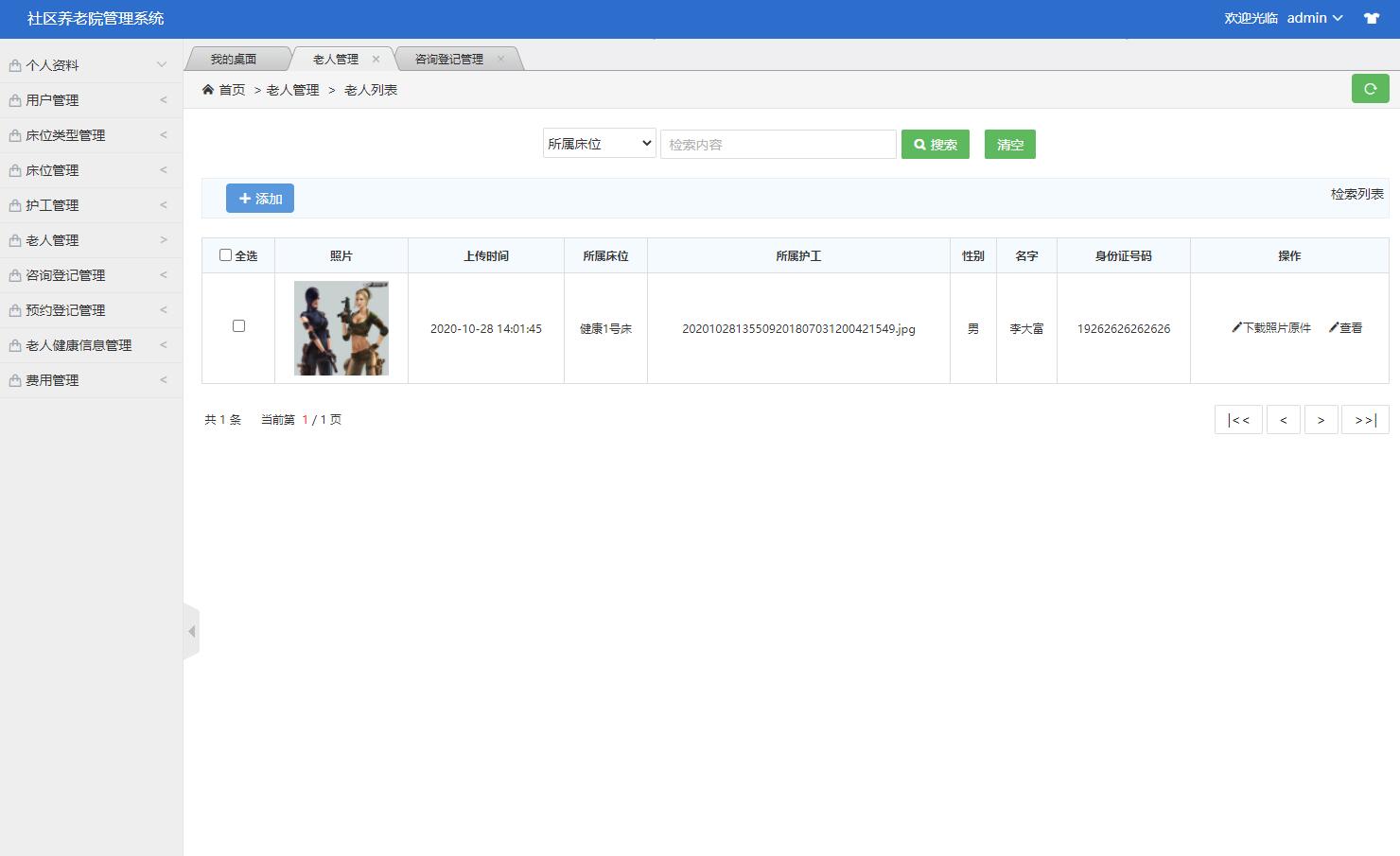Viewport: 1400px width, 856px height.
Task: Open the 所属床位 dropdown
Action: point(598,143)
